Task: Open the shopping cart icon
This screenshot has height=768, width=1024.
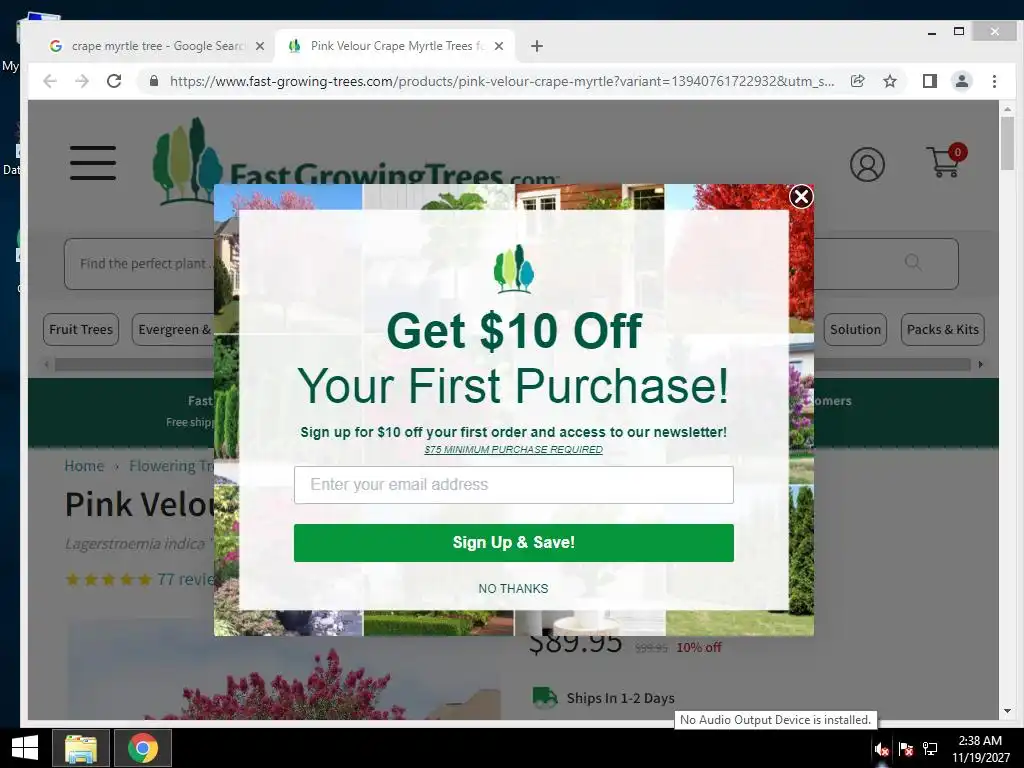Action: (x=946, y=161)
